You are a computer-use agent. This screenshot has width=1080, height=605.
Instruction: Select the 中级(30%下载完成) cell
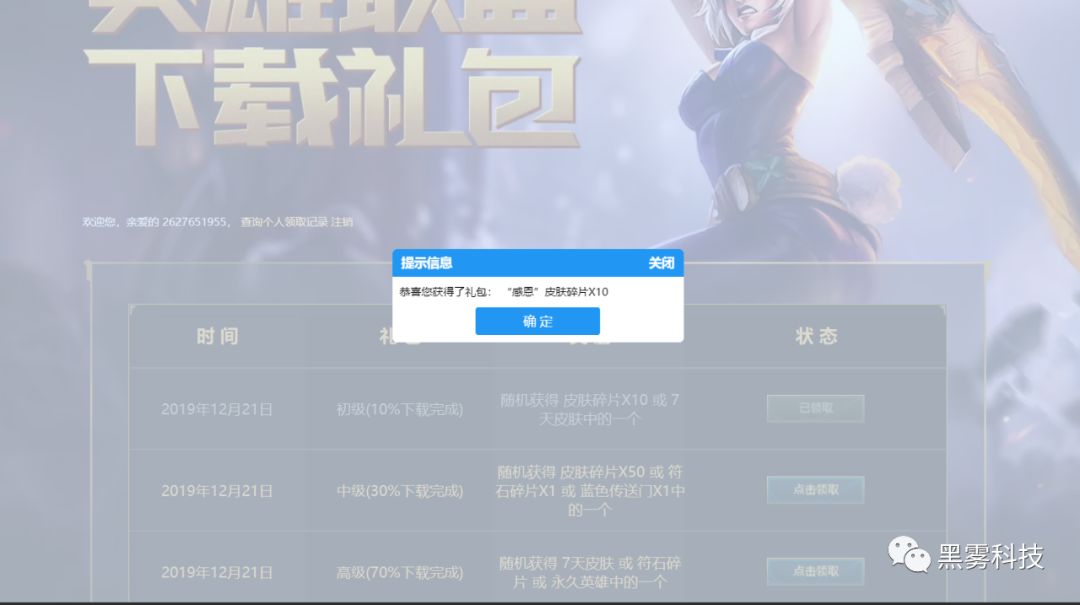click(399, 491)
